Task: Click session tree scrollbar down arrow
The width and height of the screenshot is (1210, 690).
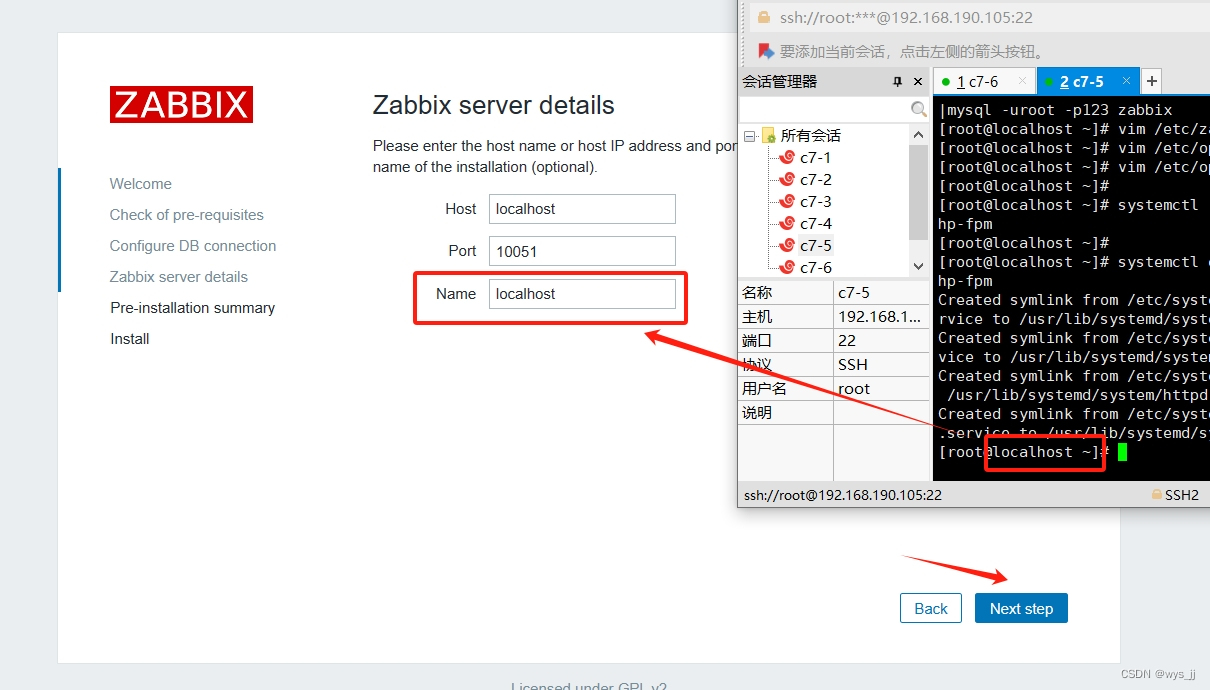Action: [x=918, y=267]
